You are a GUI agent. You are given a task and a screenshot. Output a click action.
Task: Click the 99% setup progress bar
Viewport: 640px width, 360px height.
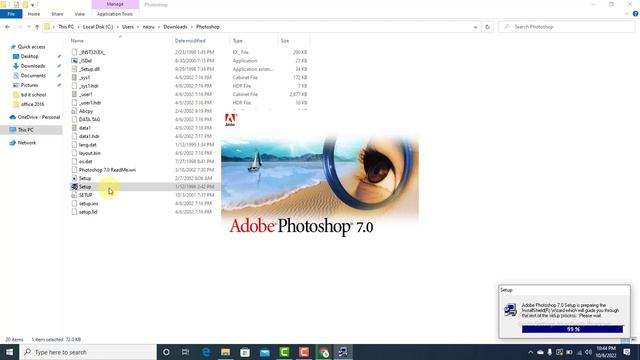[x=572, y=329]
